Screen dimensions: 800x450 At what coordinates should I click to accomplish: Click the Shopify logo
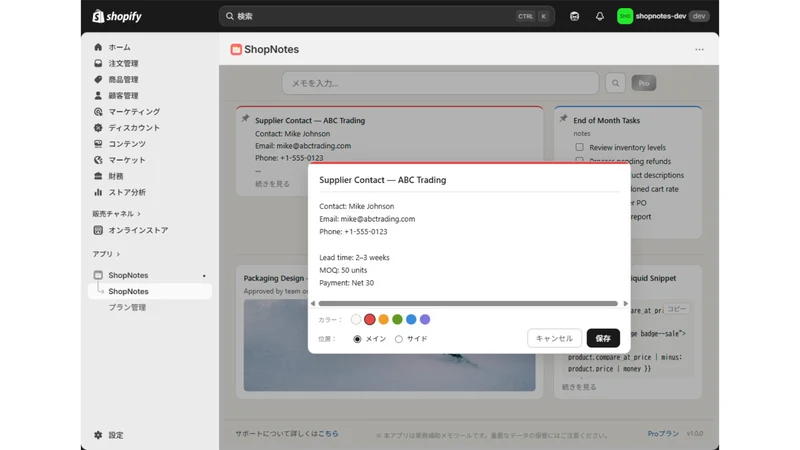(x=117, y=16)
